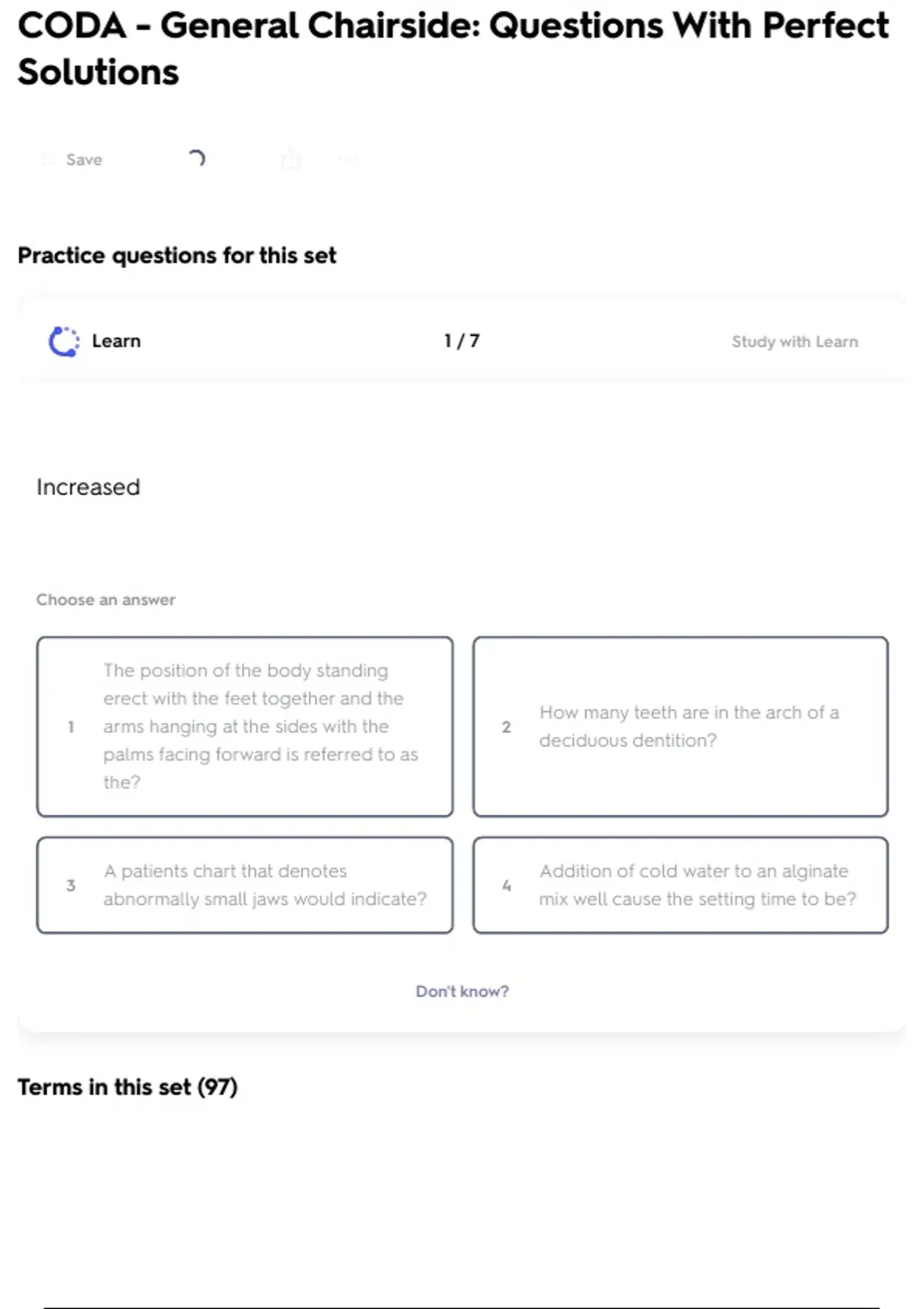Click the Learn mode logo icon
The width and height of the screenshot is (924, 1309).
pyautogui.click(x=64, y=341)
